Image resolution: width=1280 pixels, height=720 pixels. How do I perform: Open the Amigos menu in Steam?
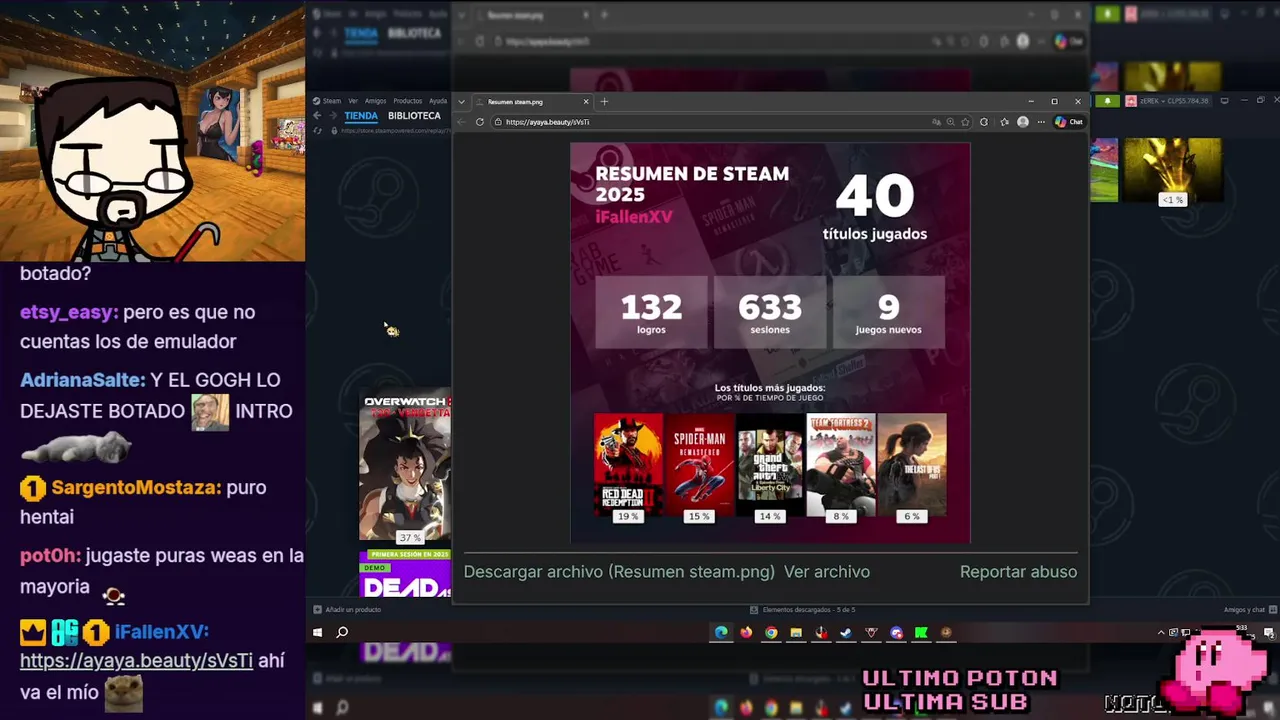point(375,101)
